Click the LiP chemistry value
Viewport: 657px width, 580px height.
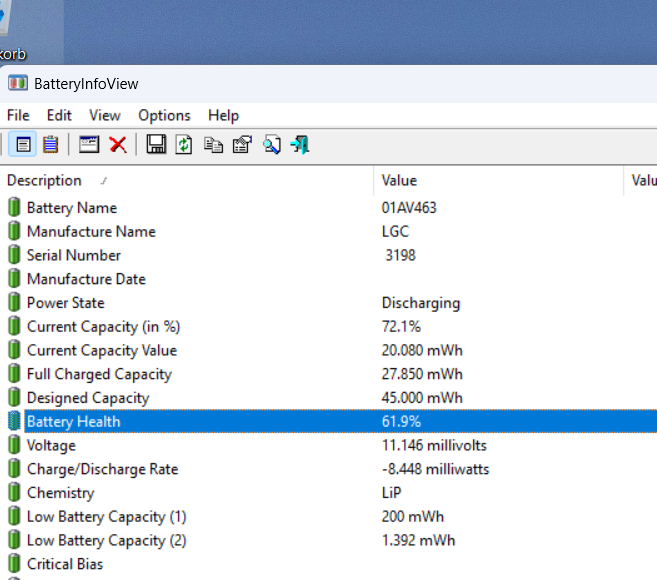coord(391,492)
